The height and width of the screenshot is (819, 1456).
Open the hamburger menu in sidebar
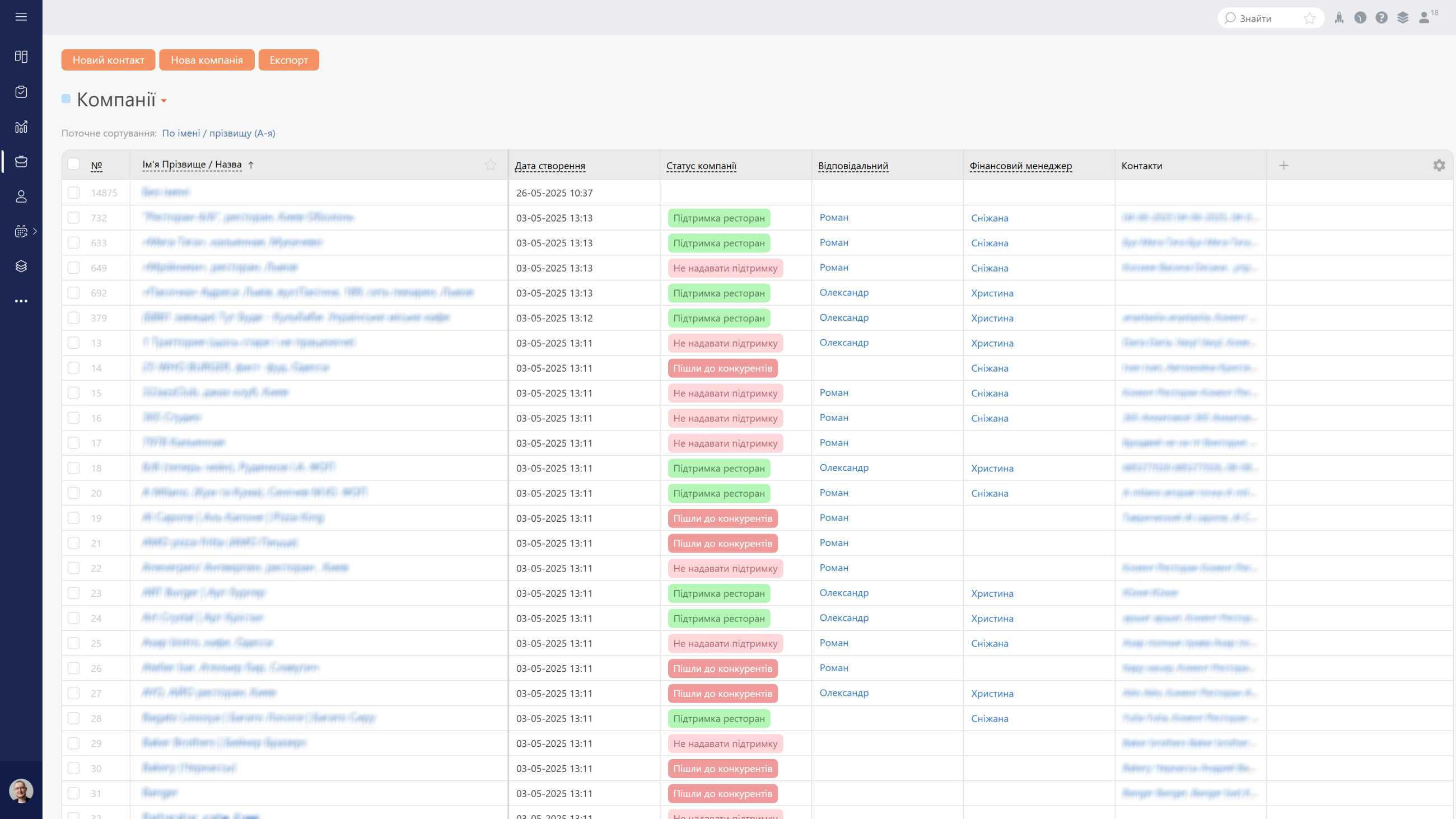click(21, 17)
